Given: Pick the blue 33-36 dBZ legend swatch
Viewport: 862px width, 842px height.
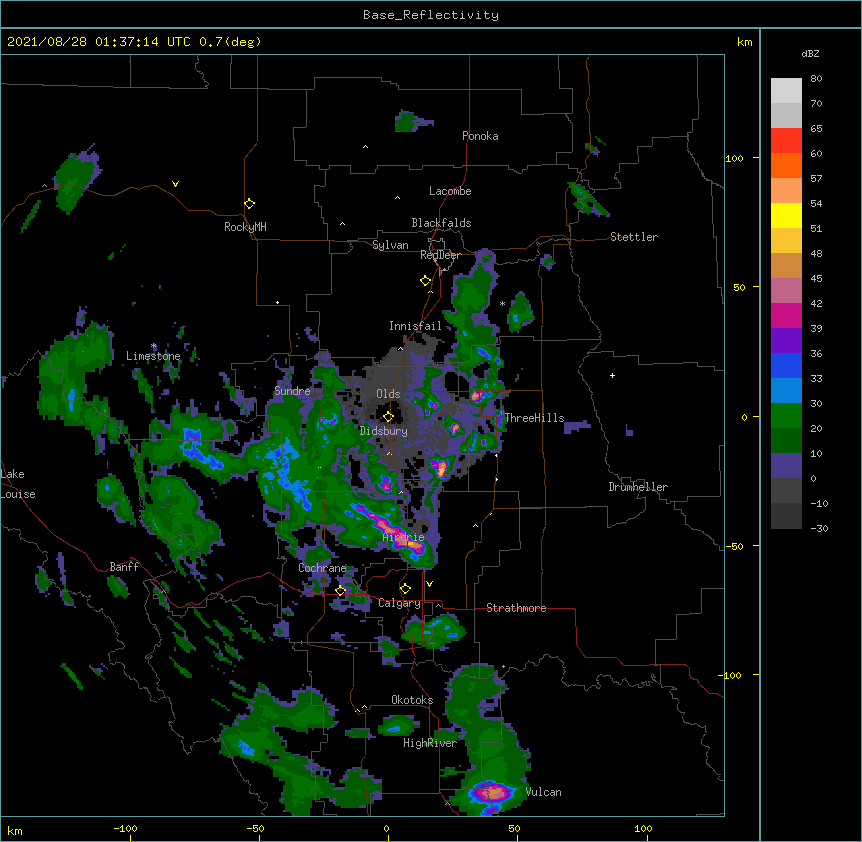Looking at the screenshot, I should click(786, 365).
